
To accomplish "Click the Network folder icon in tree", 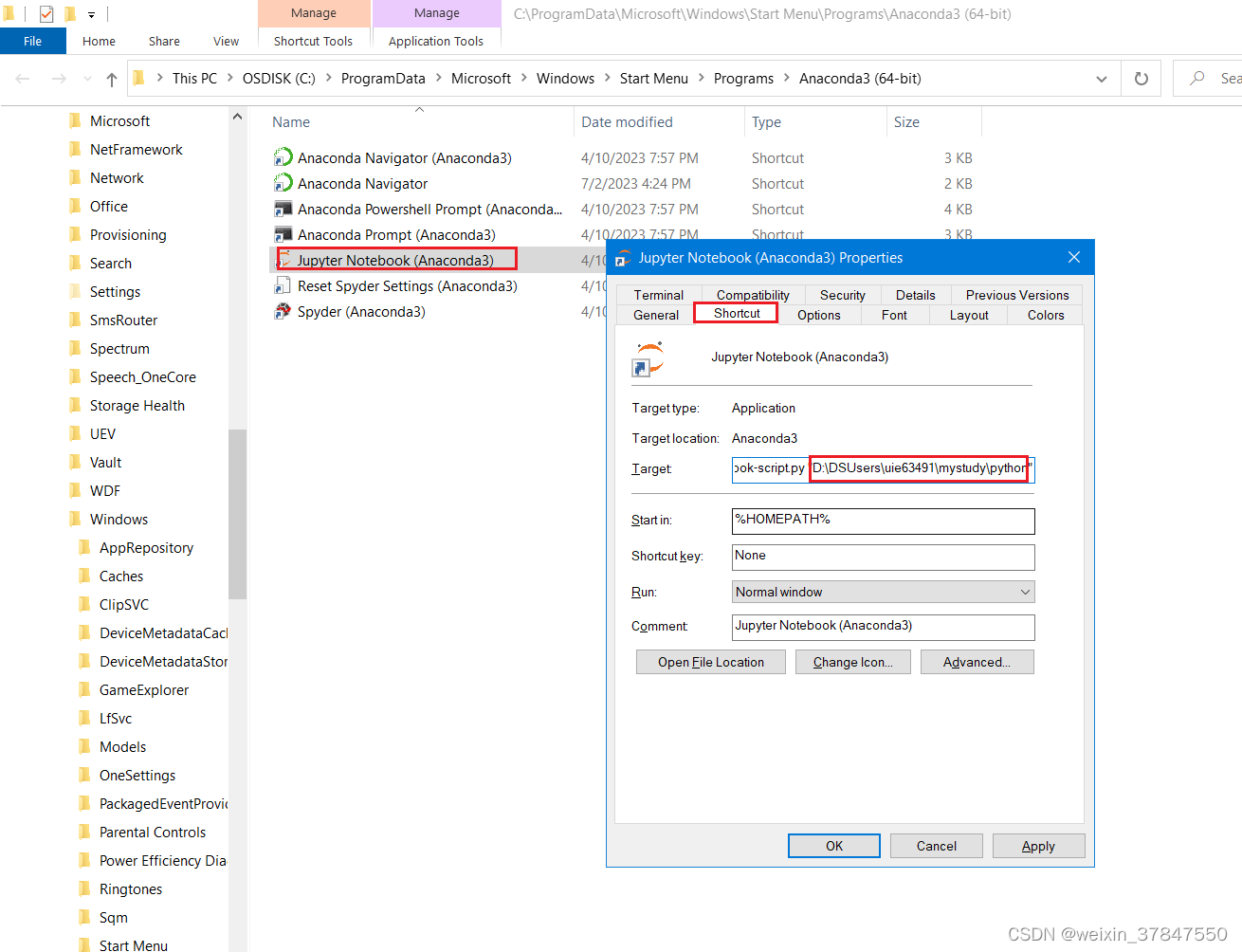I will [x=75, y=177].
